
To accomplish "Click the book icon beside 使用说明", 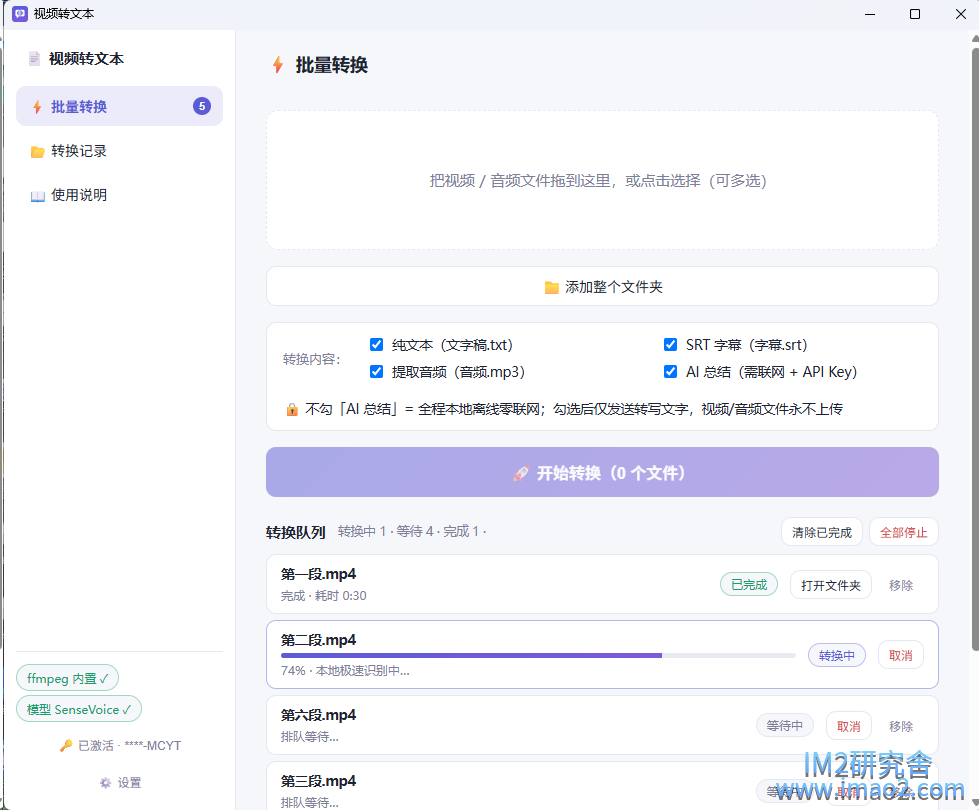I will click(x=37, y=196).
